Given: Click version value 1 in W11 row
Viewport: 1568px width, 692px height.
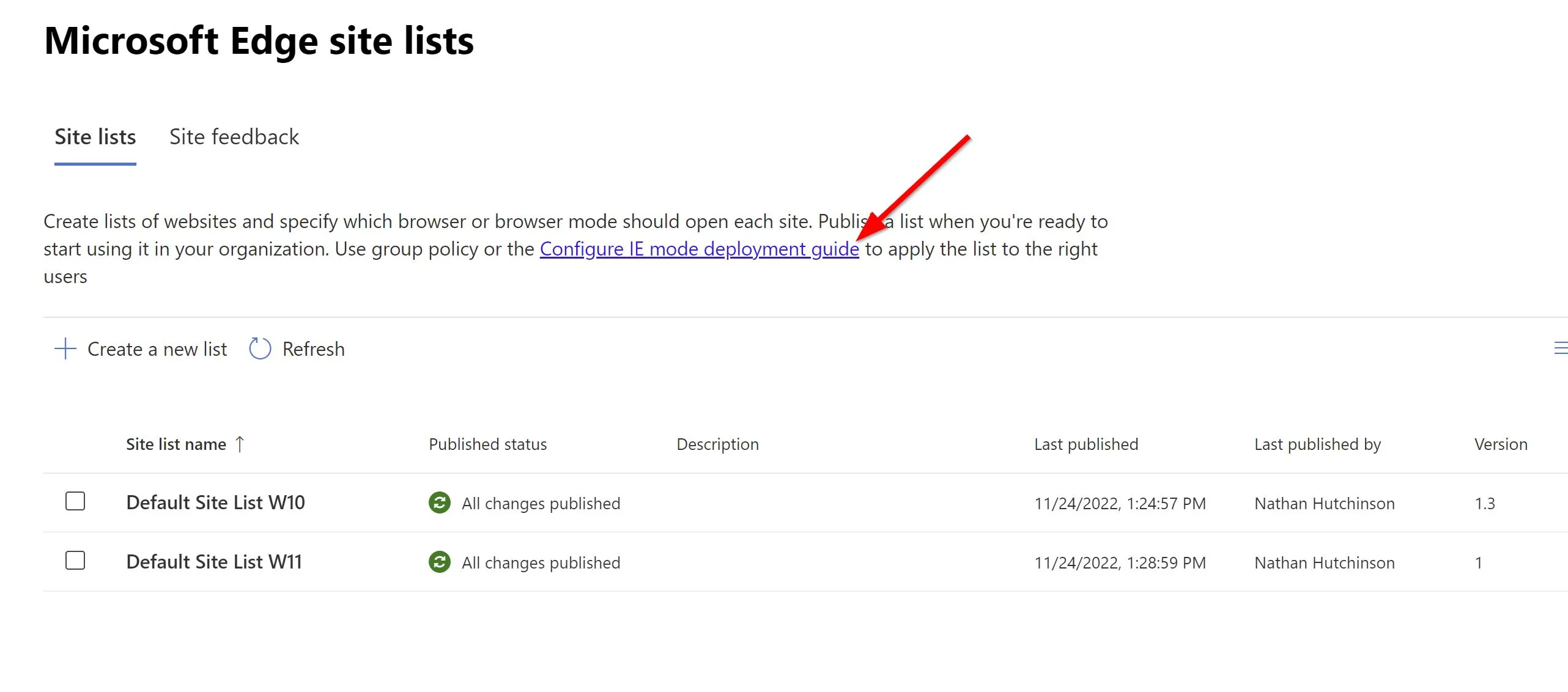Looking at the screenshot, I should pyautogui.click(x=1479, y=563).
